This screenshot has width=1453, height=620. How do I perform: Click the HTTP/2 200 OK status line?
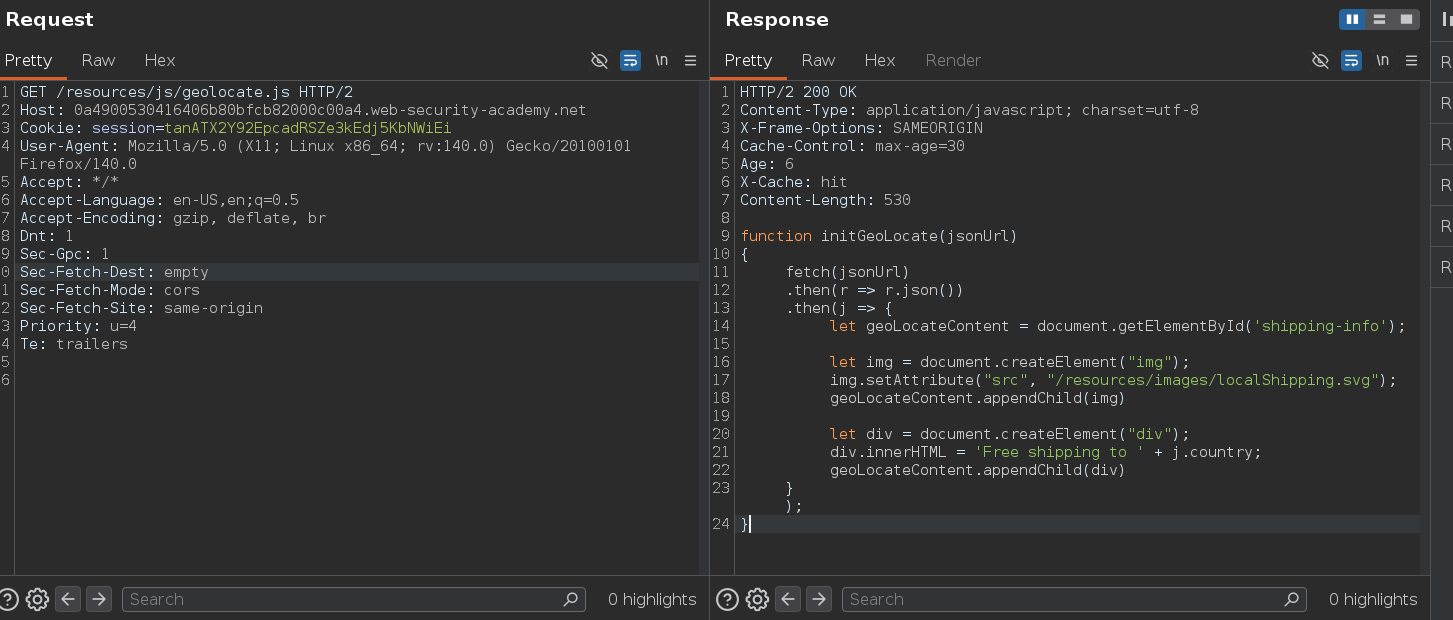798,92
